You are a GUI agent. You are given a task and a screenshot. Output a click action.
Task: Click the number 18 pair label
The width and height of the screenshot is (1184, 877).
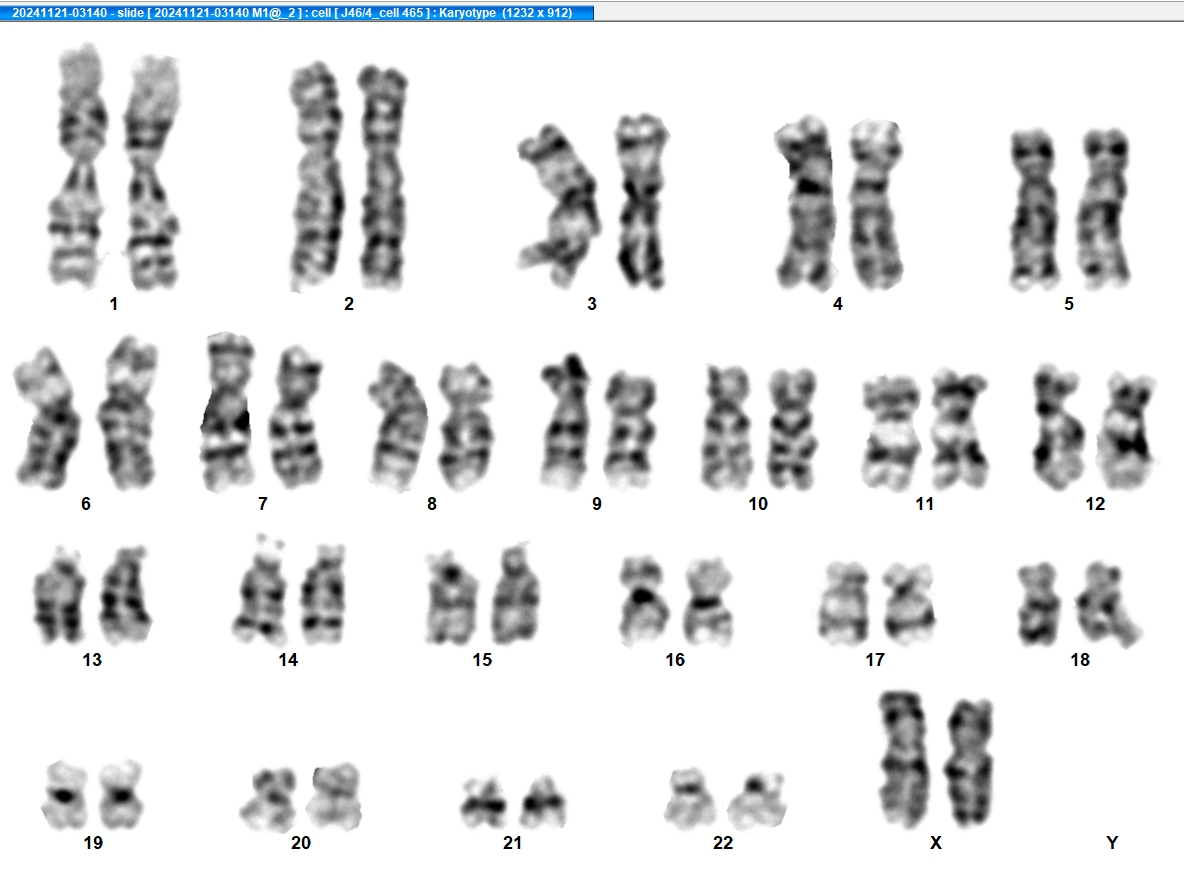point(1080,660)
